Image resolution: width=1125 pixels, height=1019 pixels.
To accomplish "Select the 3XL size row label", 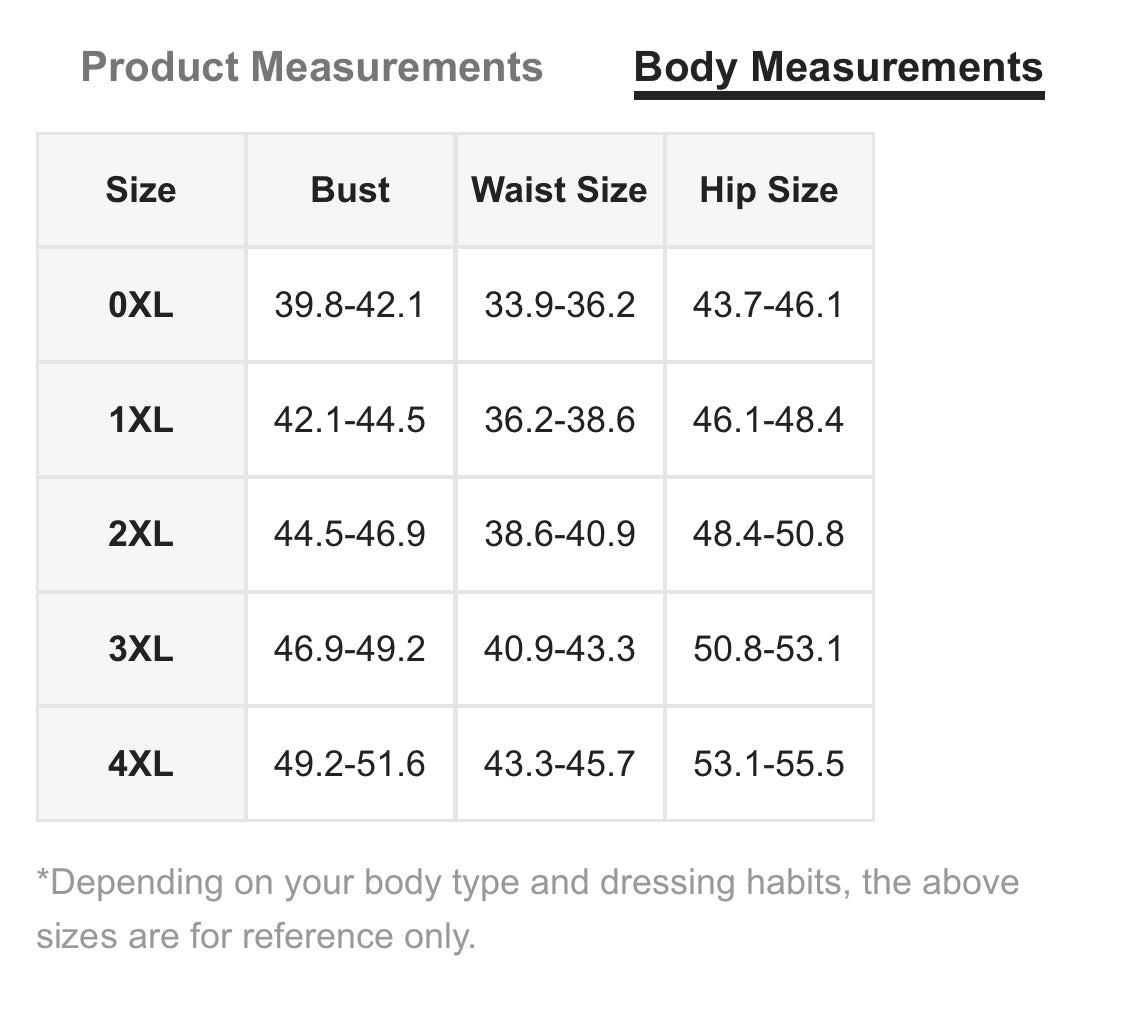I will point(141,649).
